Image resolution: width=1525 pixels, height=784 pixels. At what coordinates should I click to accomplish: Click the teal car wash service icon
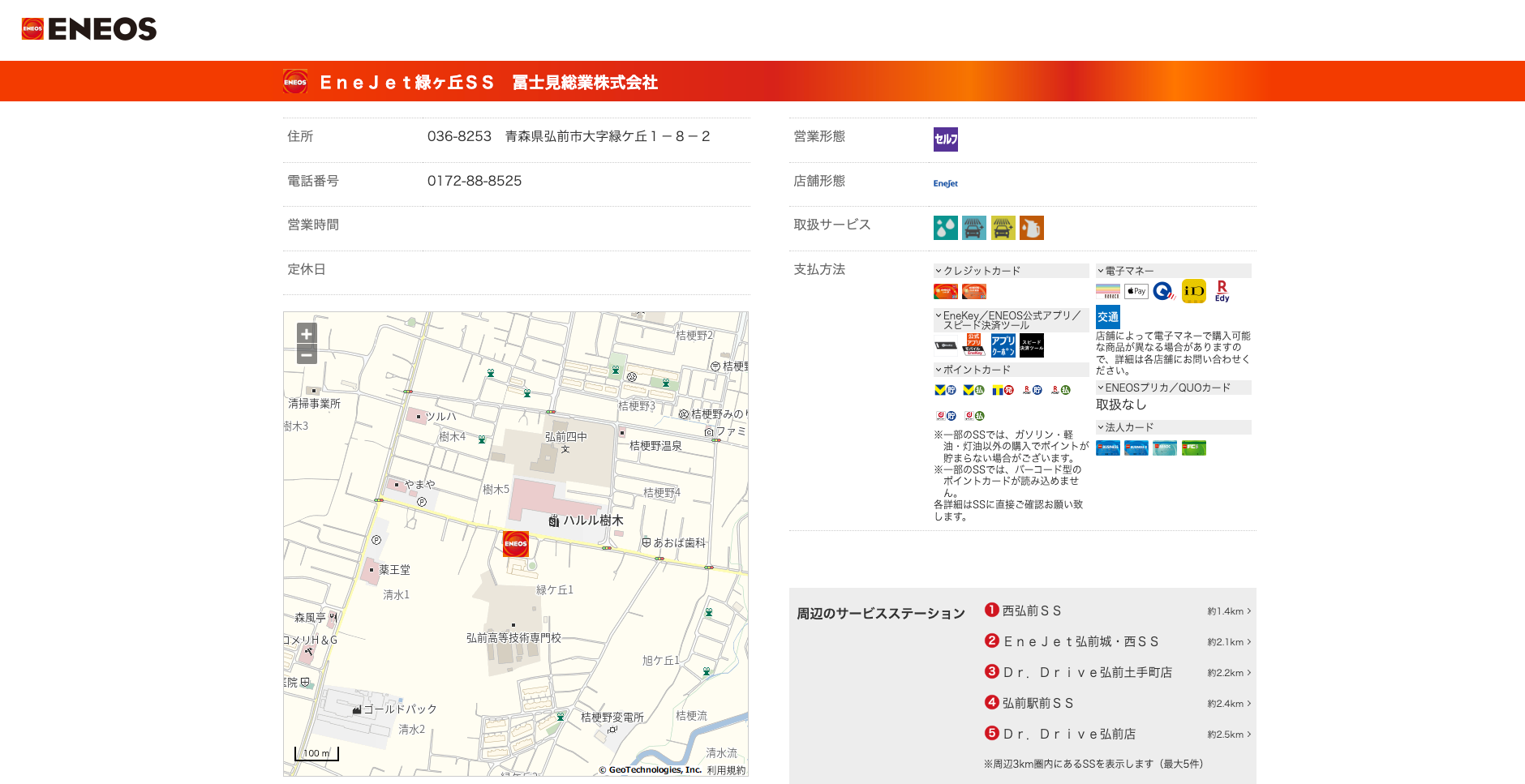(974, 228)
